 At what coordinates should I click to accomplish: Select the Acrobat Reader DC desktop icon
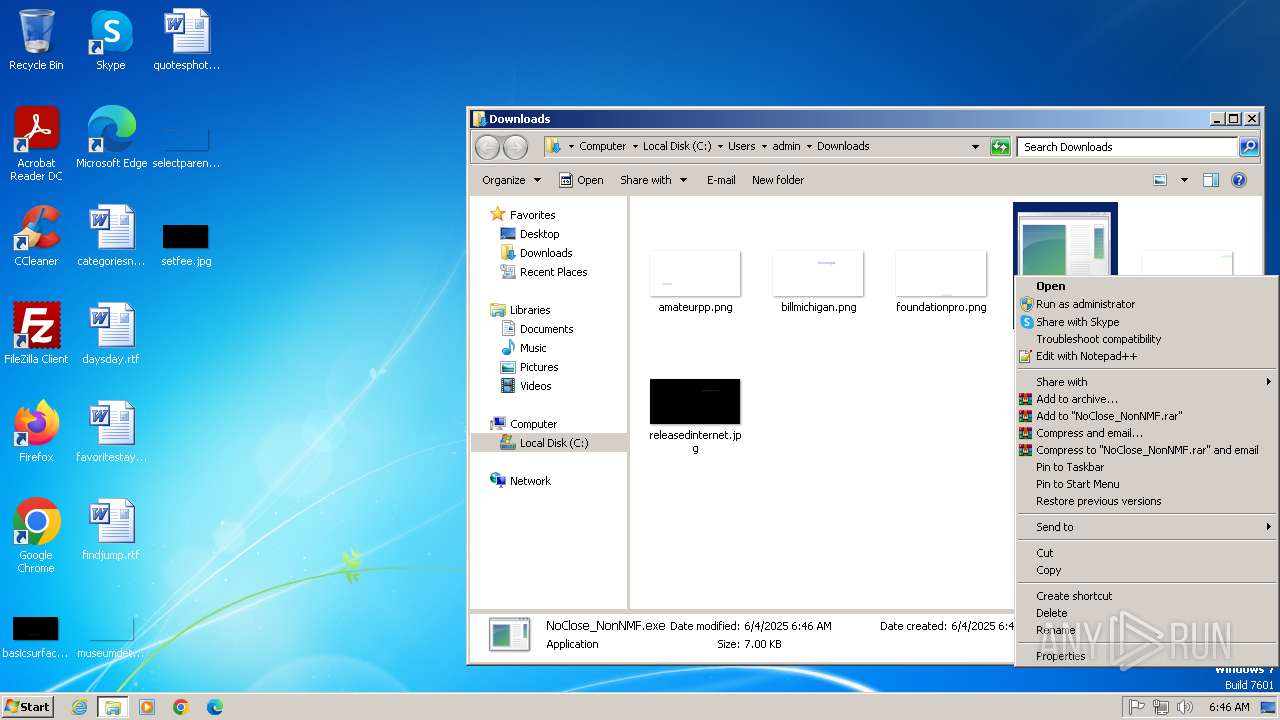pos(36,144)
